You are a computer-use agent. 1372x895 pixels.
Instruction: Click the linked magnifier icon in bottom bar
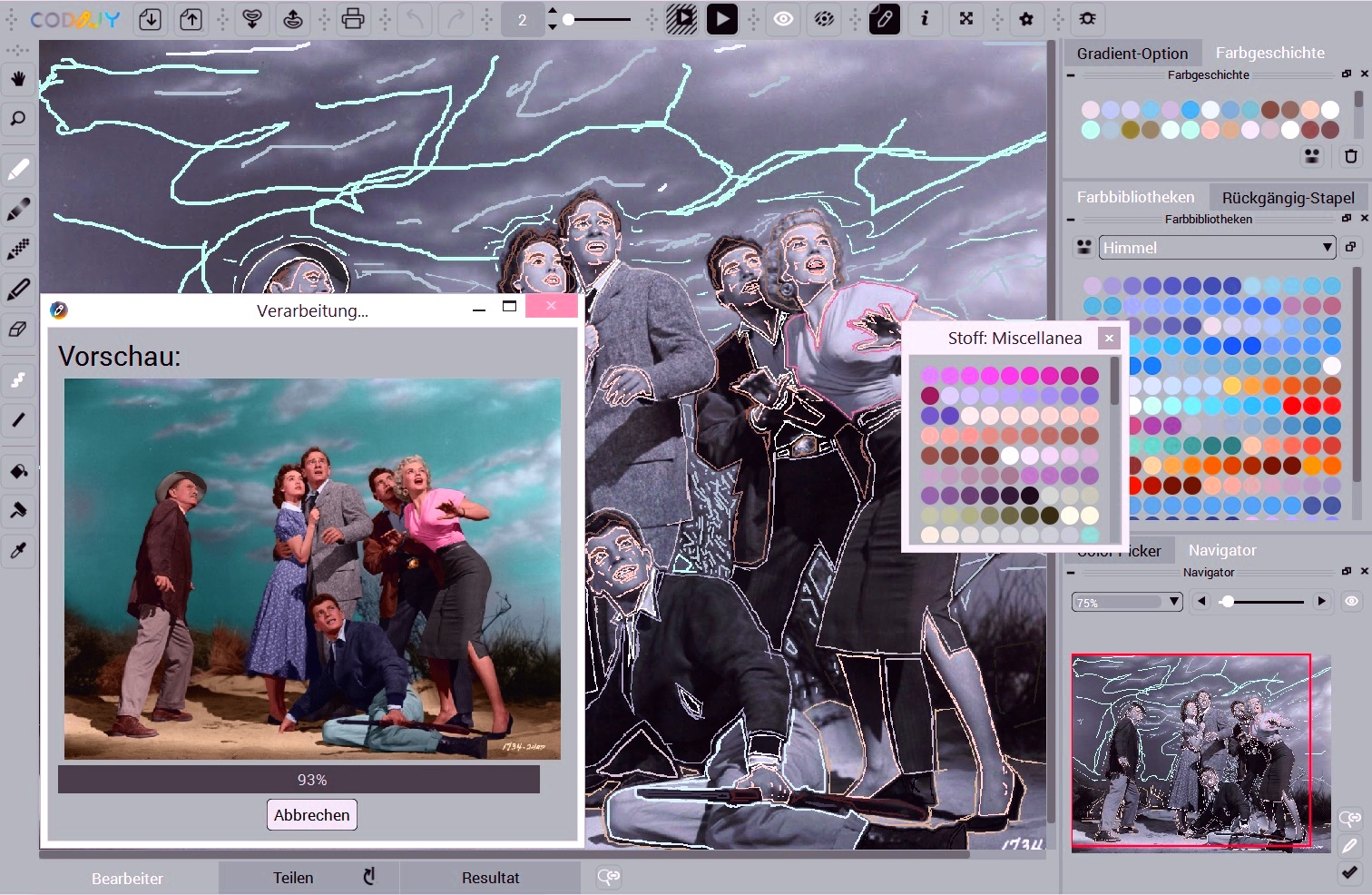click(x=609, y=877)
